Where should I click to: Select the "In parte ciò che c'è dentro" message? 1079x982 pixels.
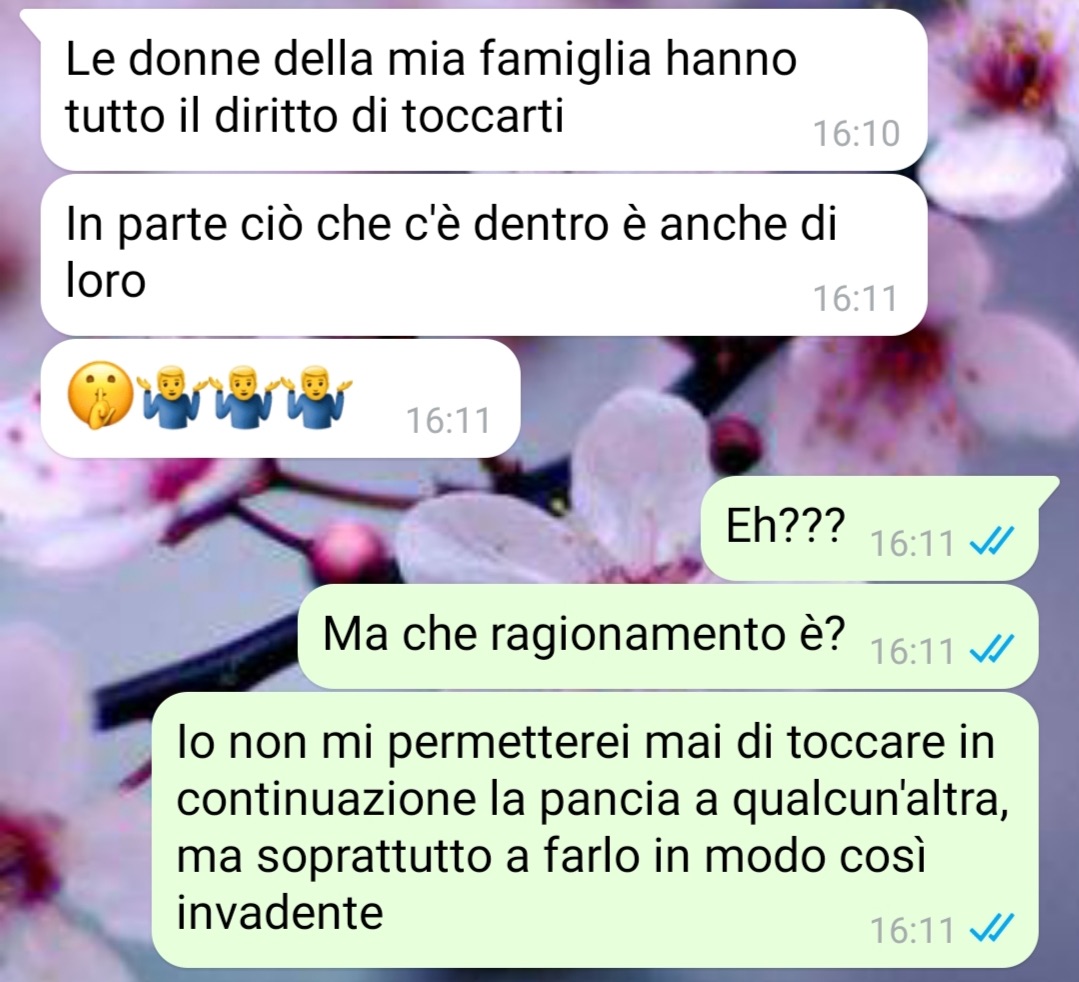coord(484,255)
